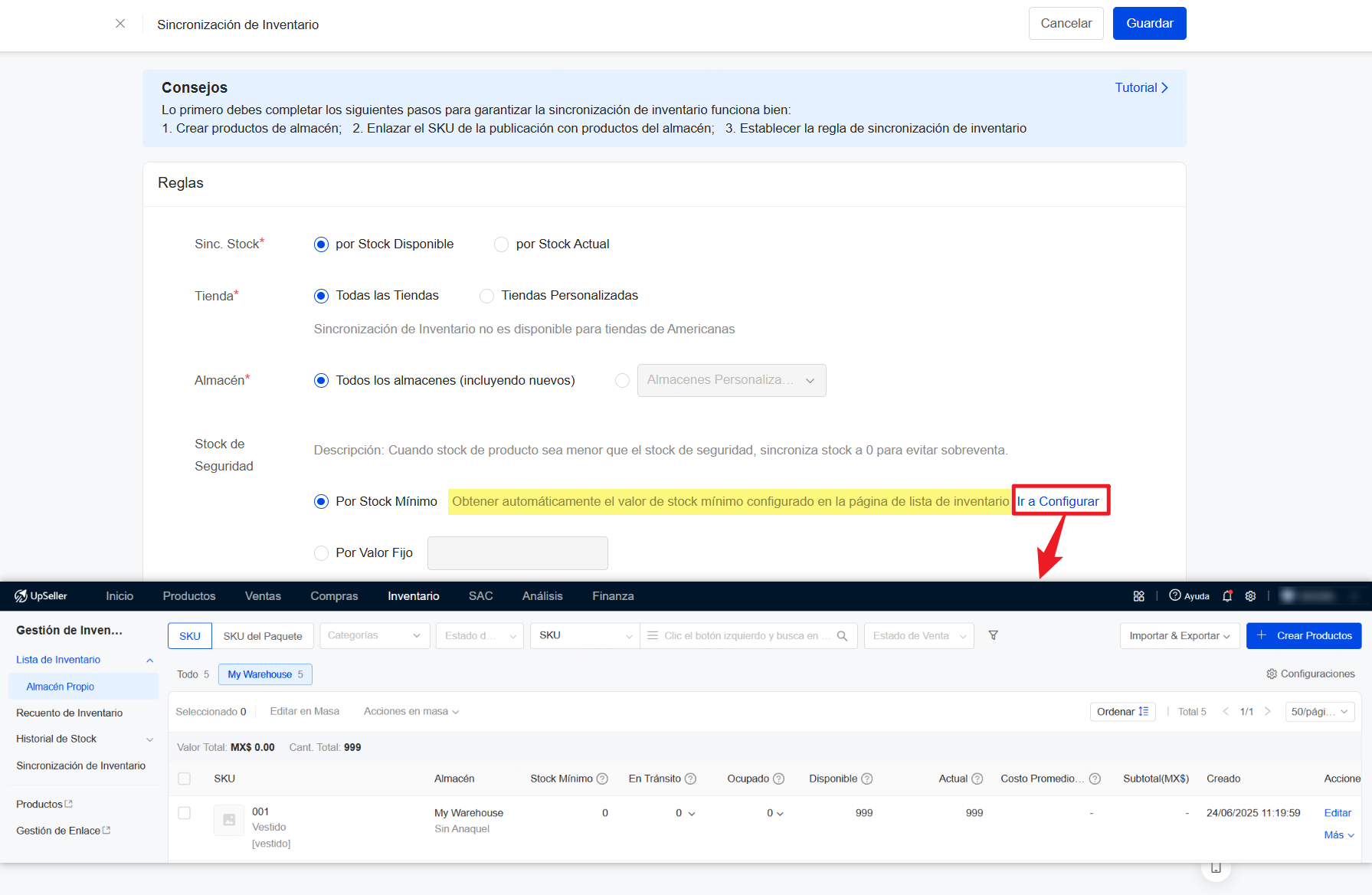The height and width of the screenshot is (895, 1372).
Task: Collapse the 'Lista de Inventario' section
Action: coord(149,660)
